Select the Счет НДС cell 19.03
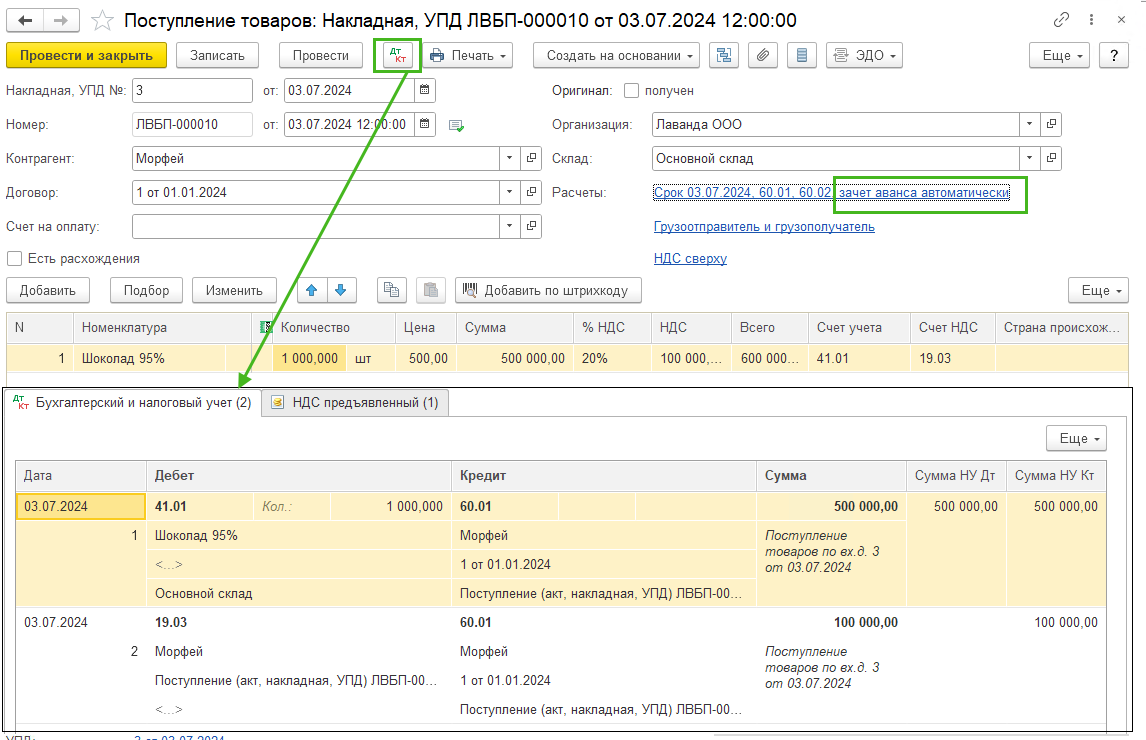Viewport: 1146px width, 740px height. point(952,358)
